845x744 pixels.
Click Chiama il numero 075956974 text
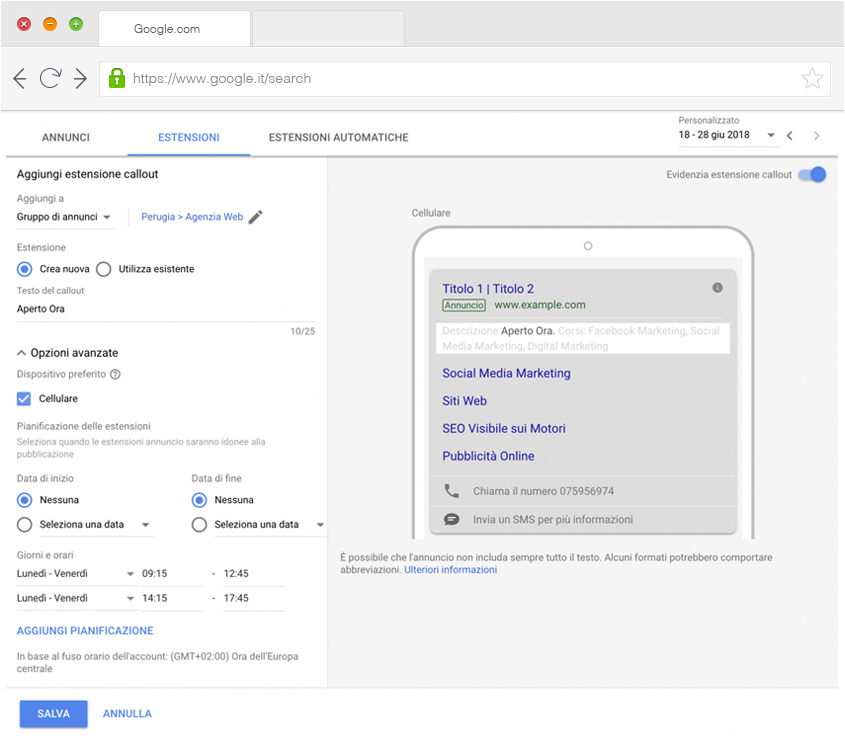pyautogui.click(x=543, y=491)
